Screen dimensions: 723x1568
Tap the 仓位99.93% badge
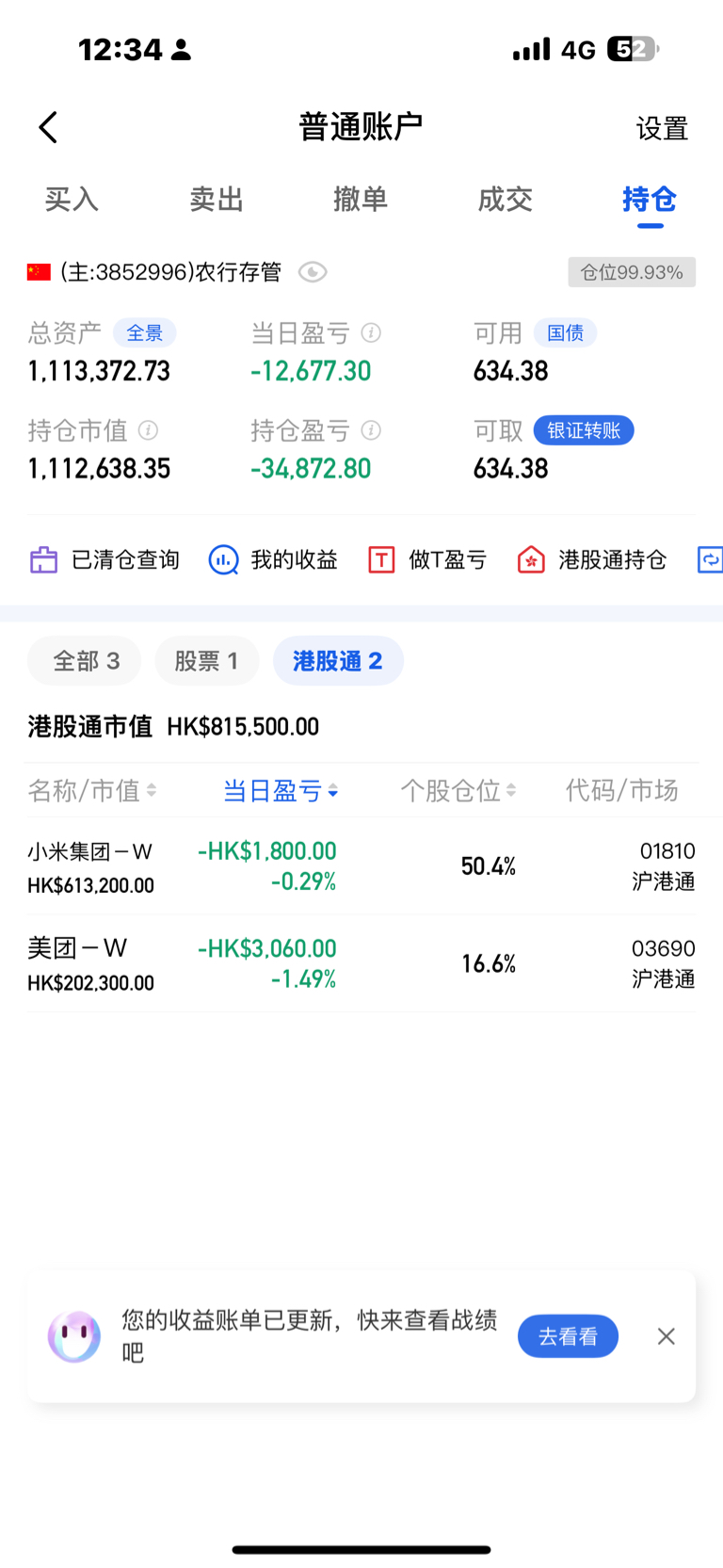point(632,272)
